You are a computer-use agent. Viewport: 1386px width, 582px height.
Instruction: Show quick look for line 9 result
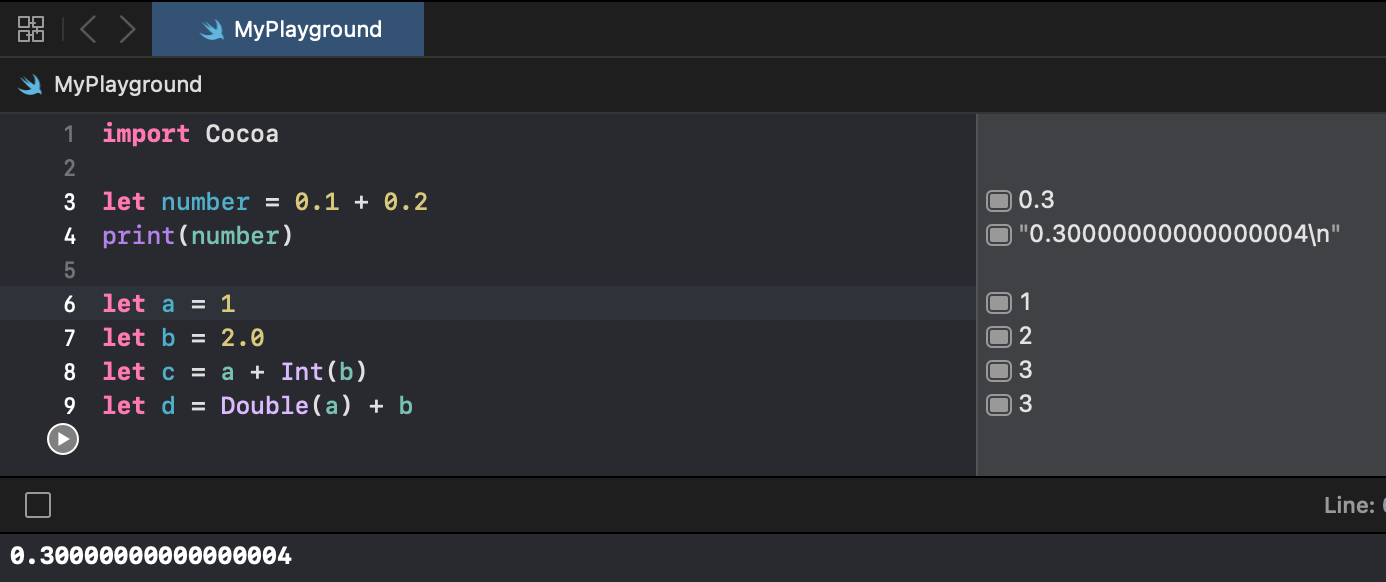click(998, 404)
